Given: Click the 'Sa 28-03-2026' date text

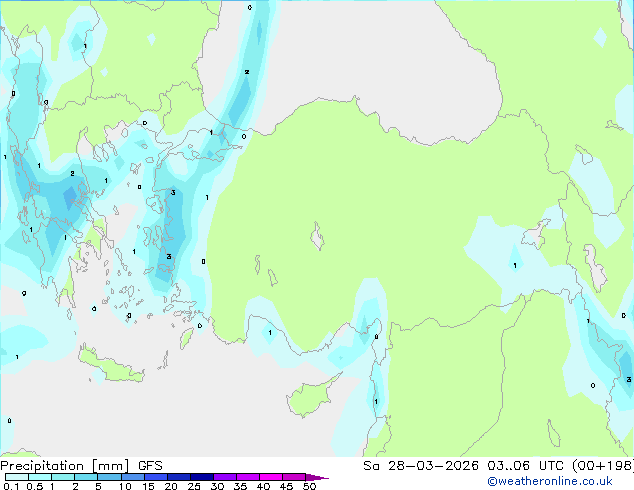Looking at the screenshot, I should point(421,466).
